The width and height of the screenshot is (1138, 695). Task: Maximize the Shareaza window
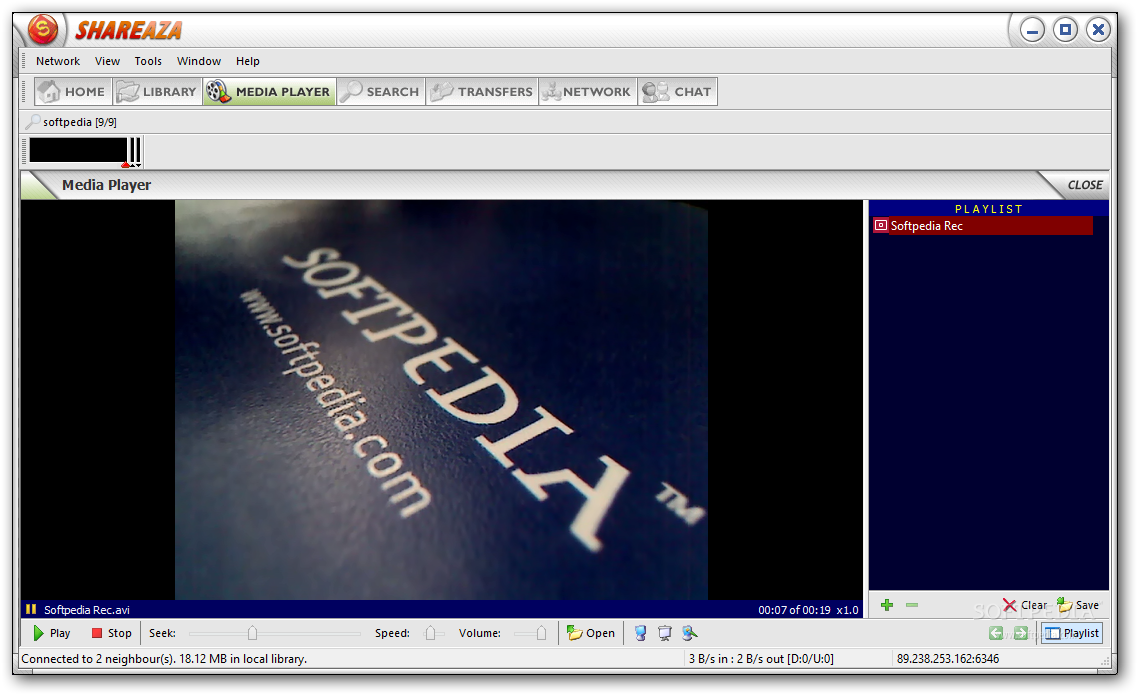(x=1065, y=30)
